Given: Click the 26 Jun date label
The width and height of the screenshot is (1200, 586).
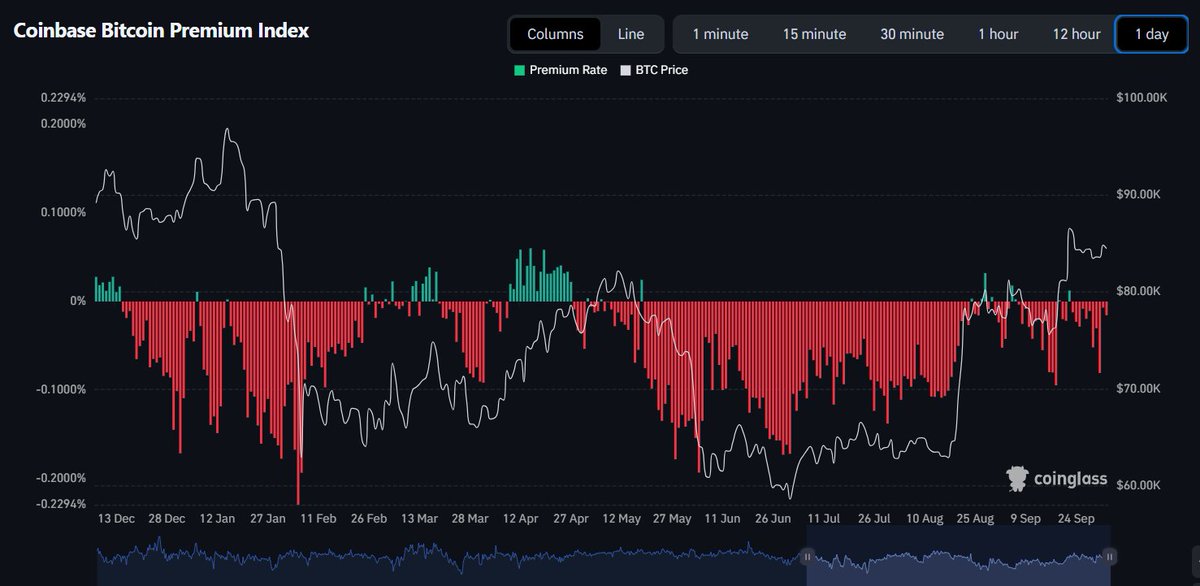Looking at the screenshot, I should click(x=773, y=519).
